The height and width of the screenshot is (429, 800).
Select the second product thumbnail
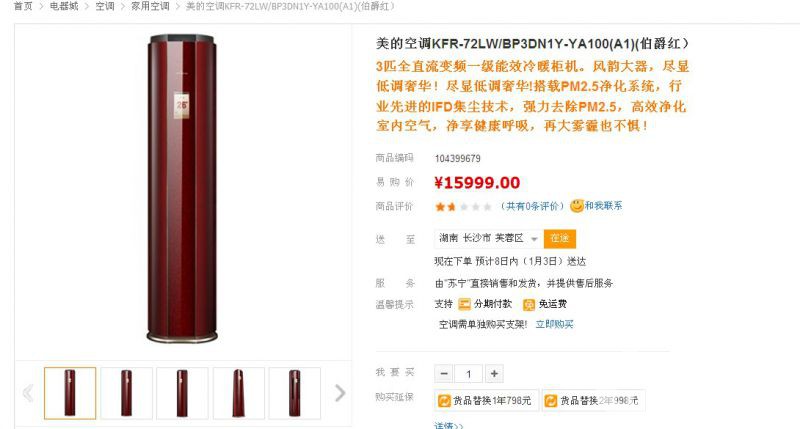[127, 393]
